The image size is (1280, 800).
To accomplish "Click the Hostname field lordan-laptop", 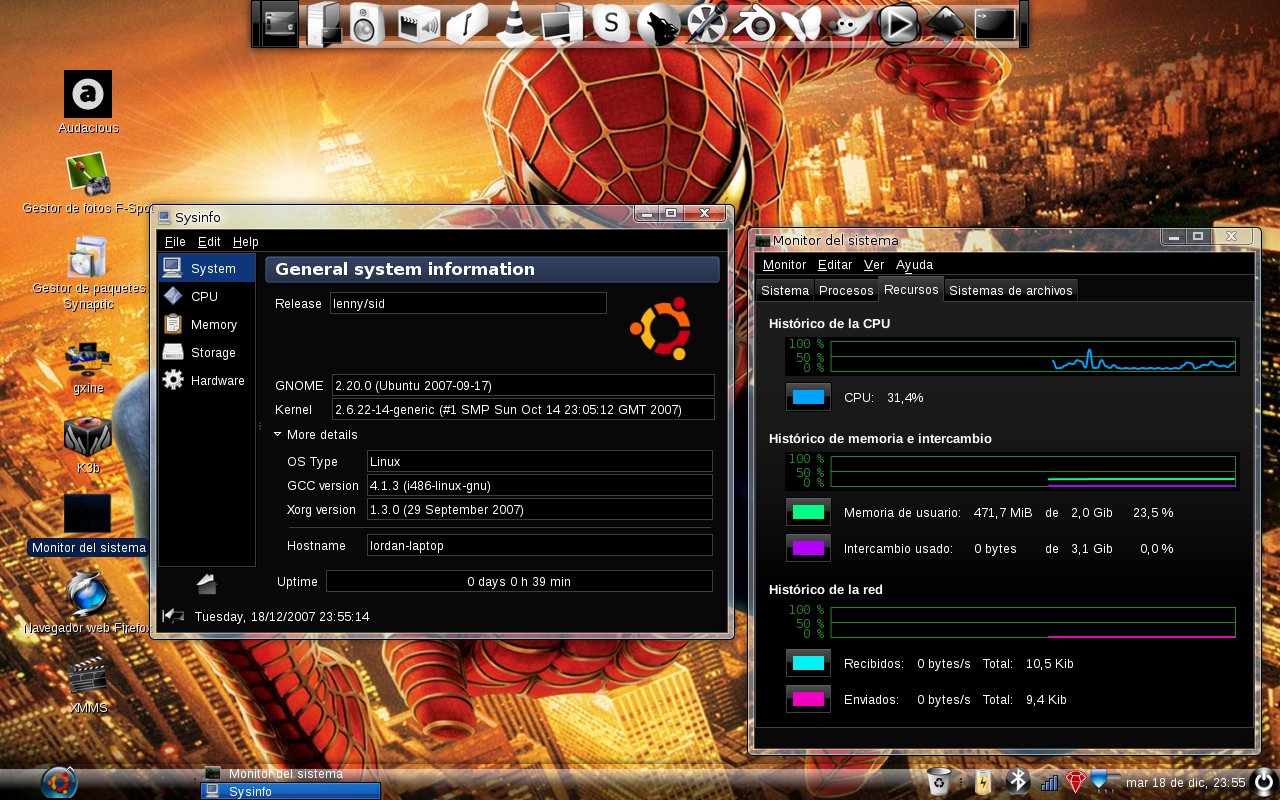I will tap(540, 545).
